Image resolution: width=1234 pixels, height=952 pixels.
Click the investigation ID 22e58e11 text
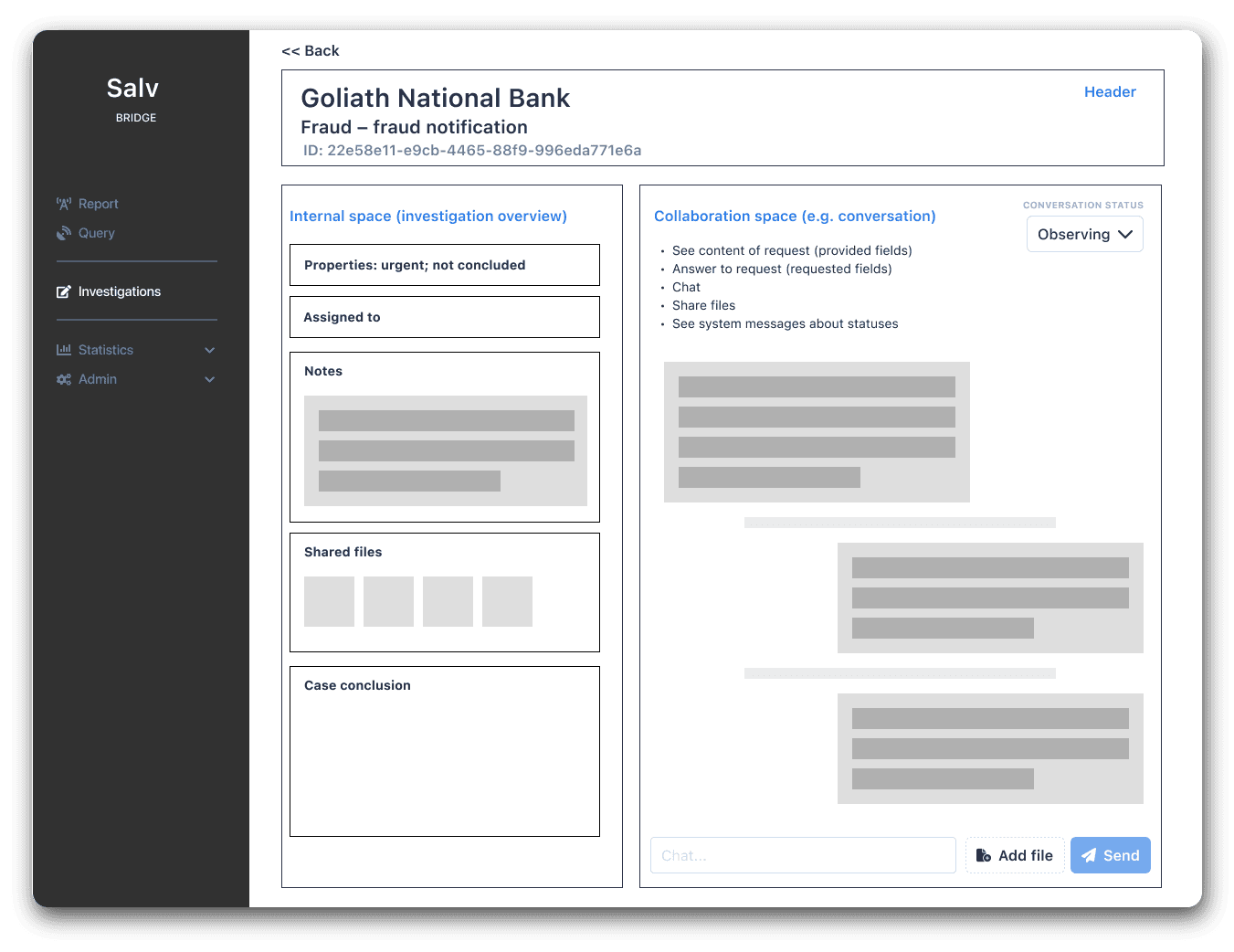[472, 151]
